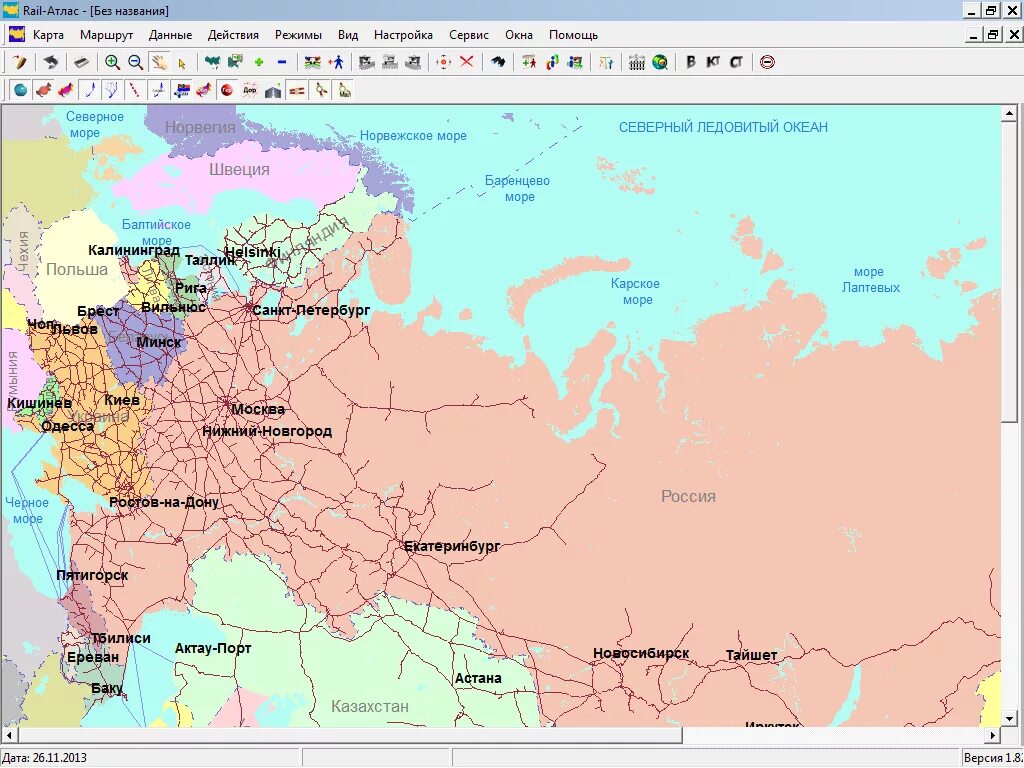Click the binoculars search icon
Image resolution: width=1024 pixels, height=768 pixels.
pyautogui.click(x=498, y=62)
